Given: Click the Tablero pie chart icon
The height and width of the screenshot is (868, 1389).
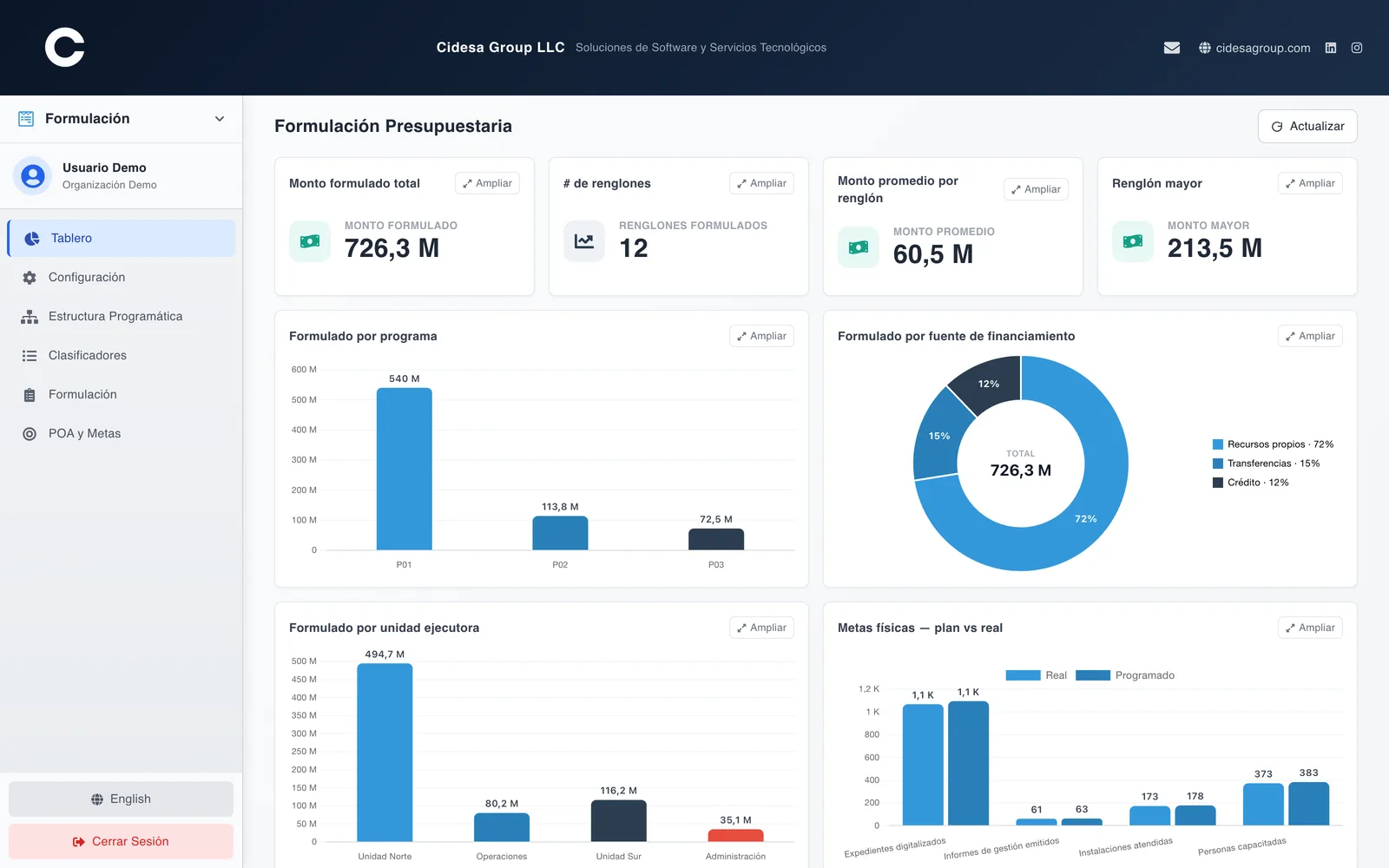Looking at the screenshot, I should click(x=32, y=239).
